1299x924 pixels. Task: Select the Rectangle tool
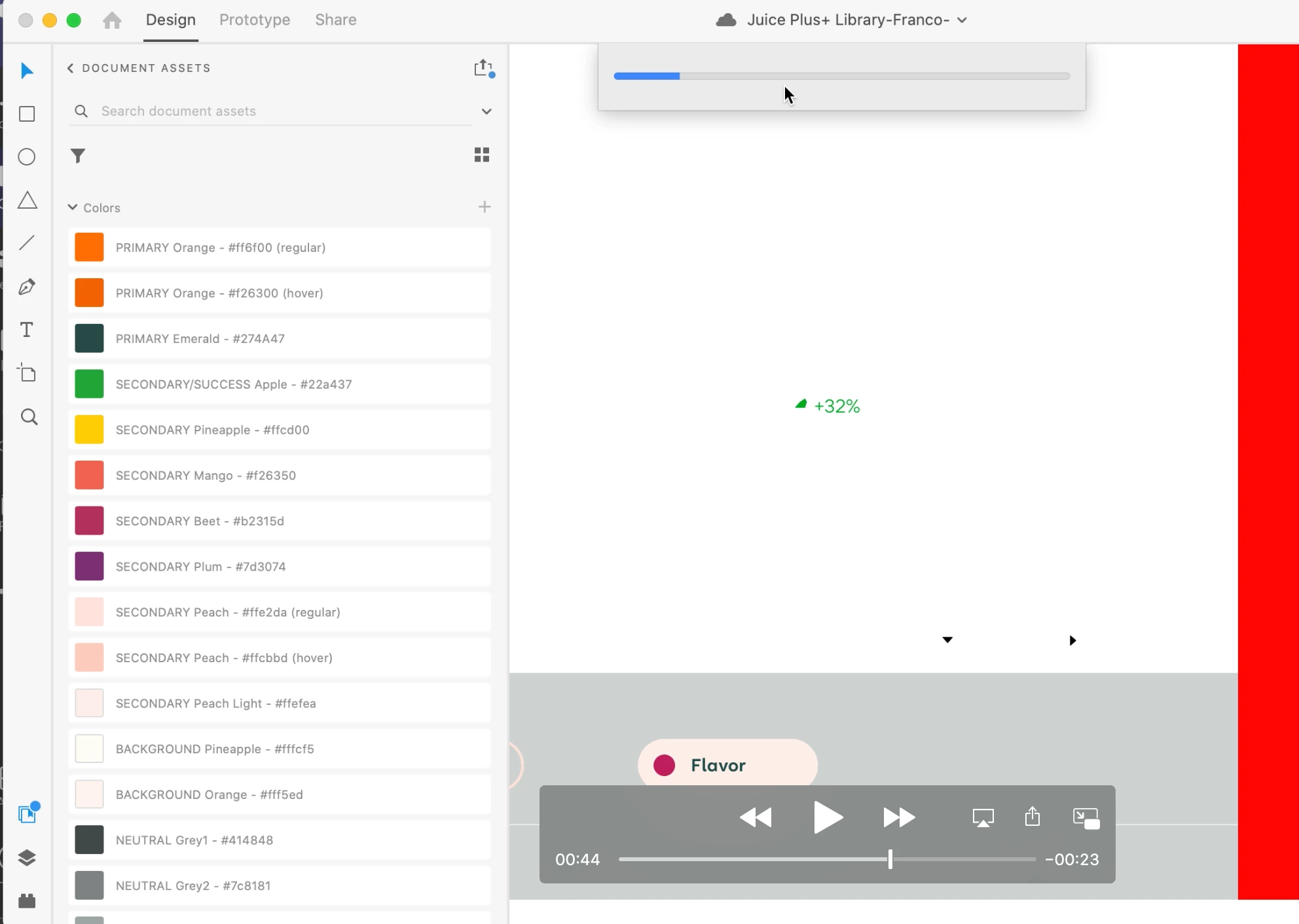27,114
